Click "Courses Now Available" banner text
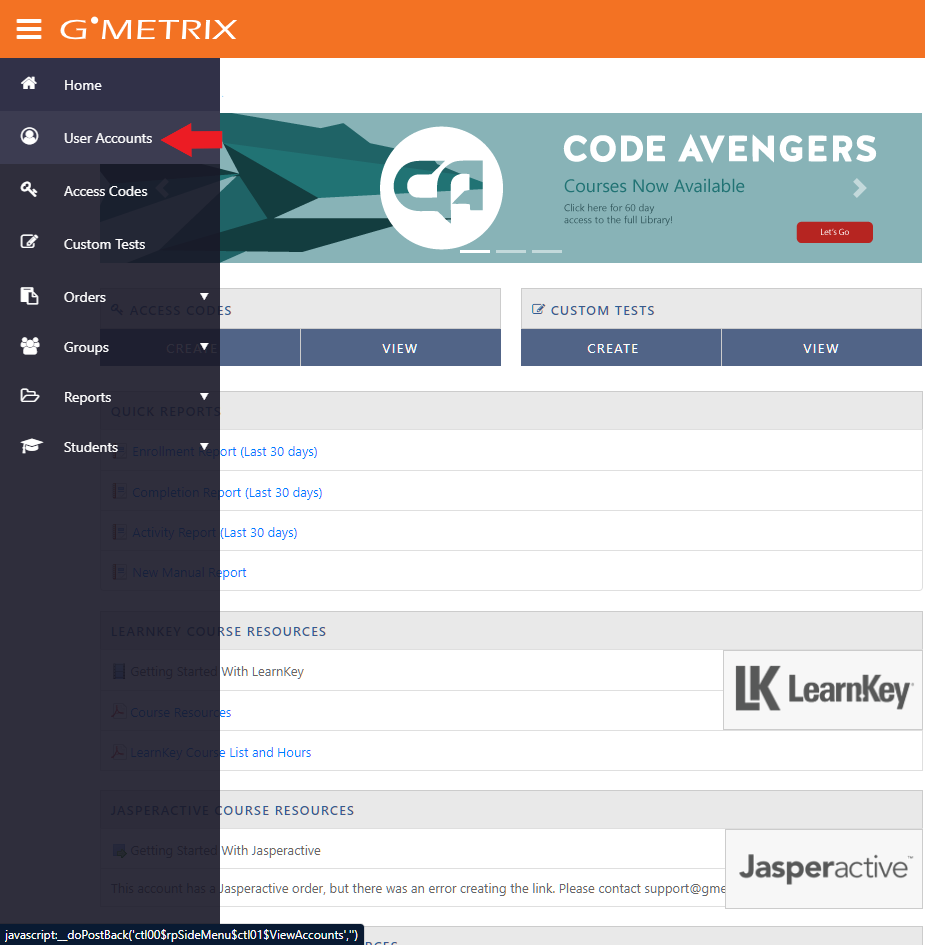 click(654, 186)
